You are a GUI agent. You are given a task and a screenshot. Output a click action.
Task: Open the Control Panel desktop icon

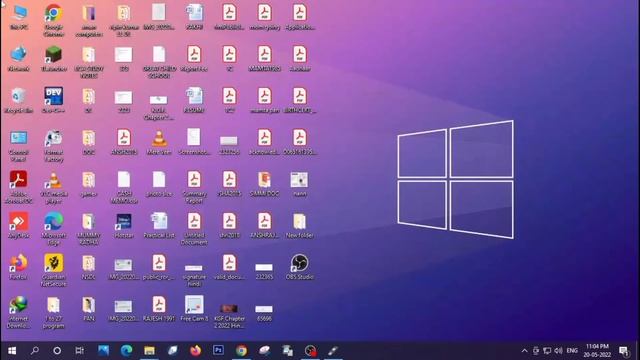[19, 146]
